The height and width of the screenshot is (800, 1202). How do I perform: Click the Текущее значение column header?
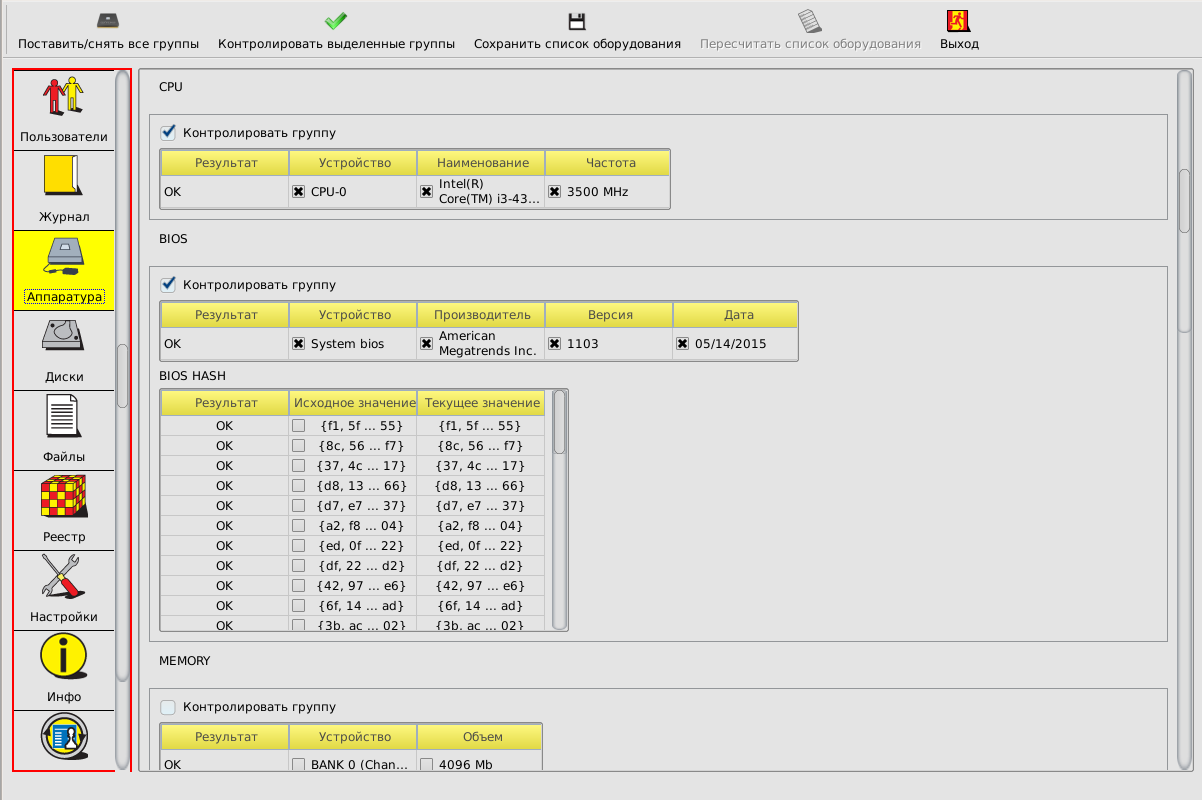coord(481,403)
